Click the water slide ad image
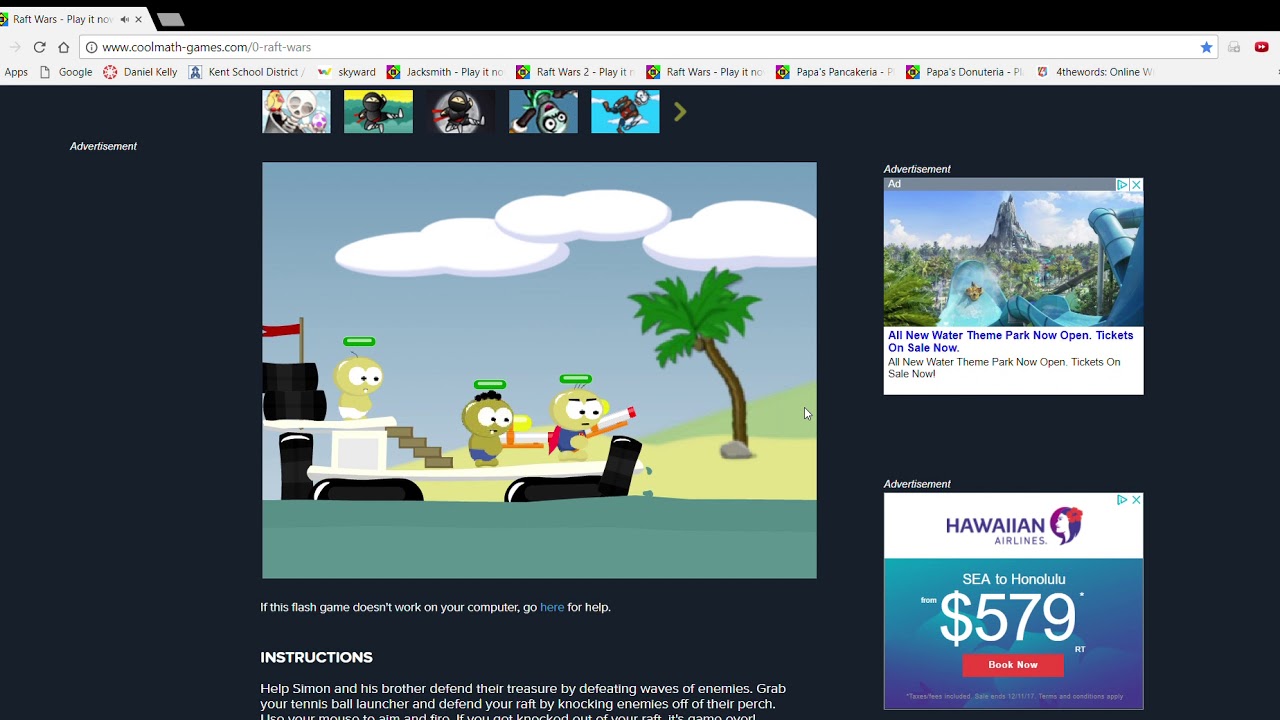The height and width of the screenshot is (720, 1280). (x=1013, y=258)
